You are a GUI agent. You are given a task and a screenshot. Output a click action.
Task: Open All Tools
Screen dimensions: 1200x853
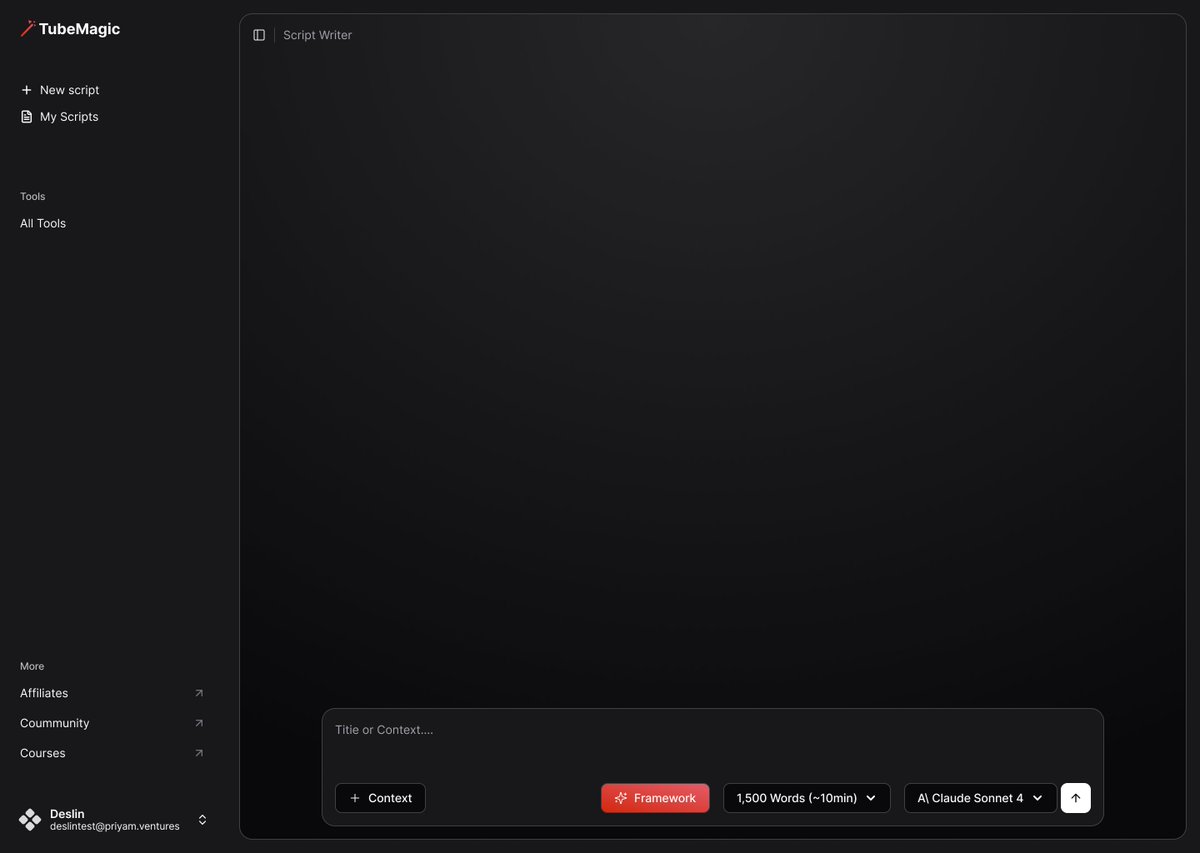[x=43, y=223]
